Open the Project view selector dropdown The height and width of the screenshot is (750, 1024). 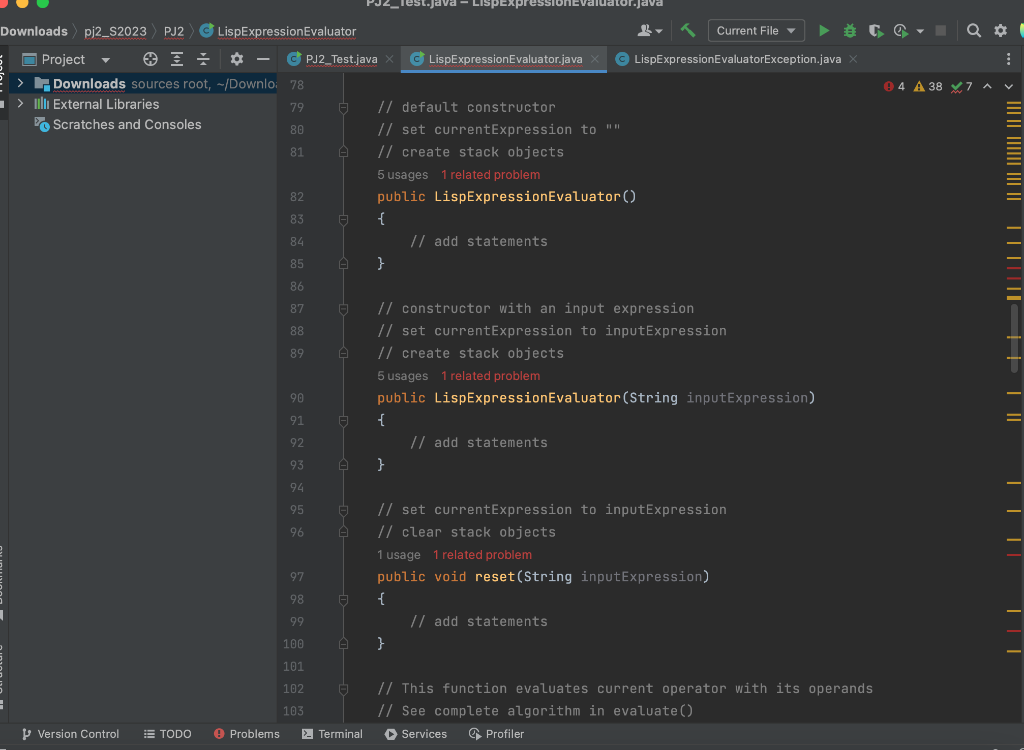pos(105,60)
